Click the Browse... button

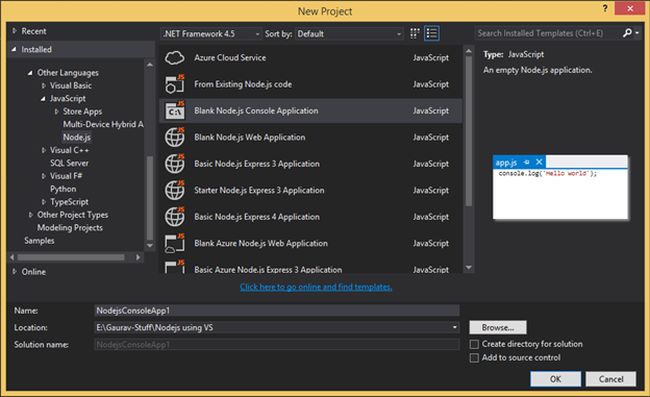point(498,327)
